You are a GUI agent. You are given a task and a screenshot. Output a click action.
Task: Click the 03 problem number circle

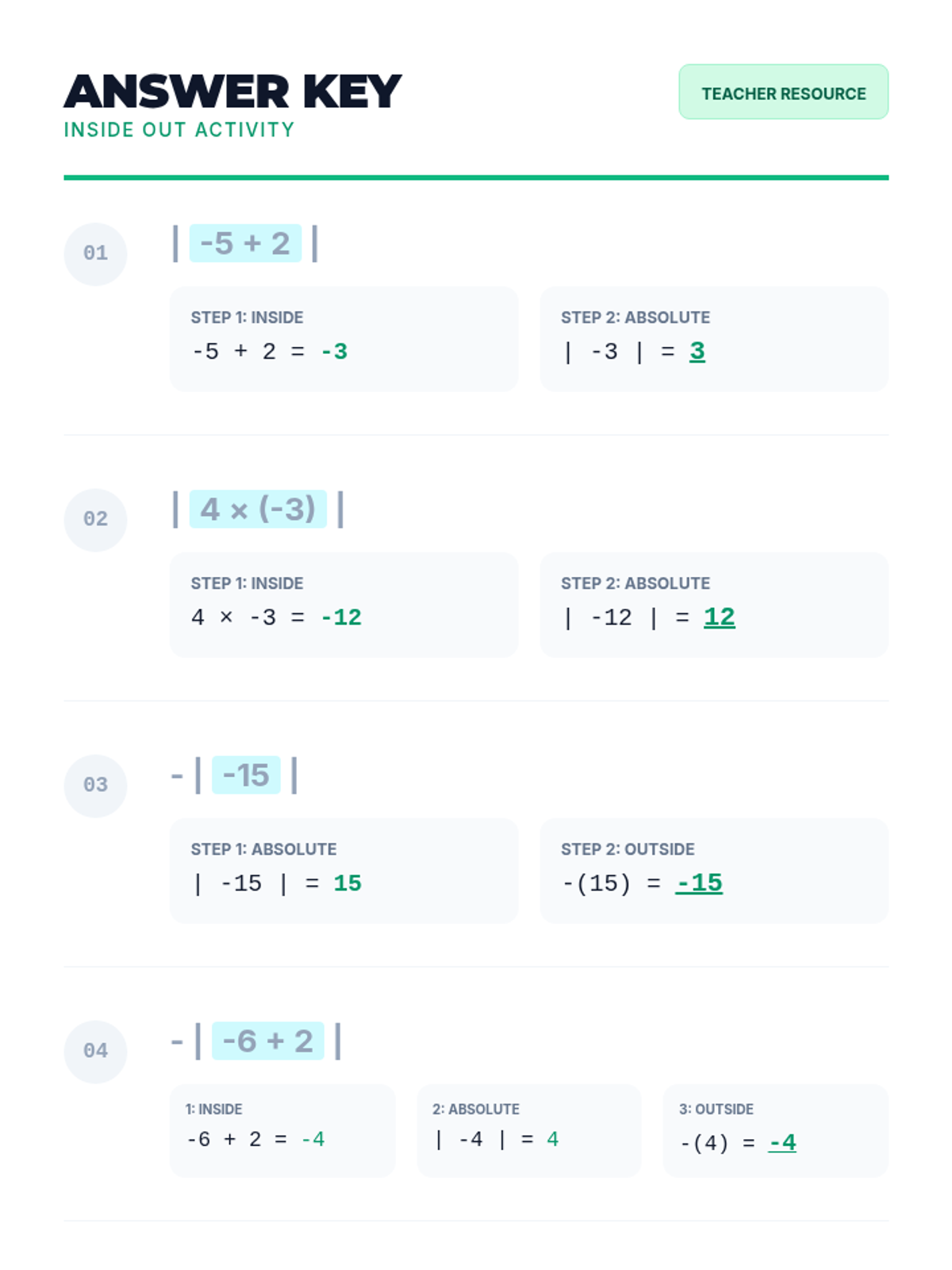95,785
